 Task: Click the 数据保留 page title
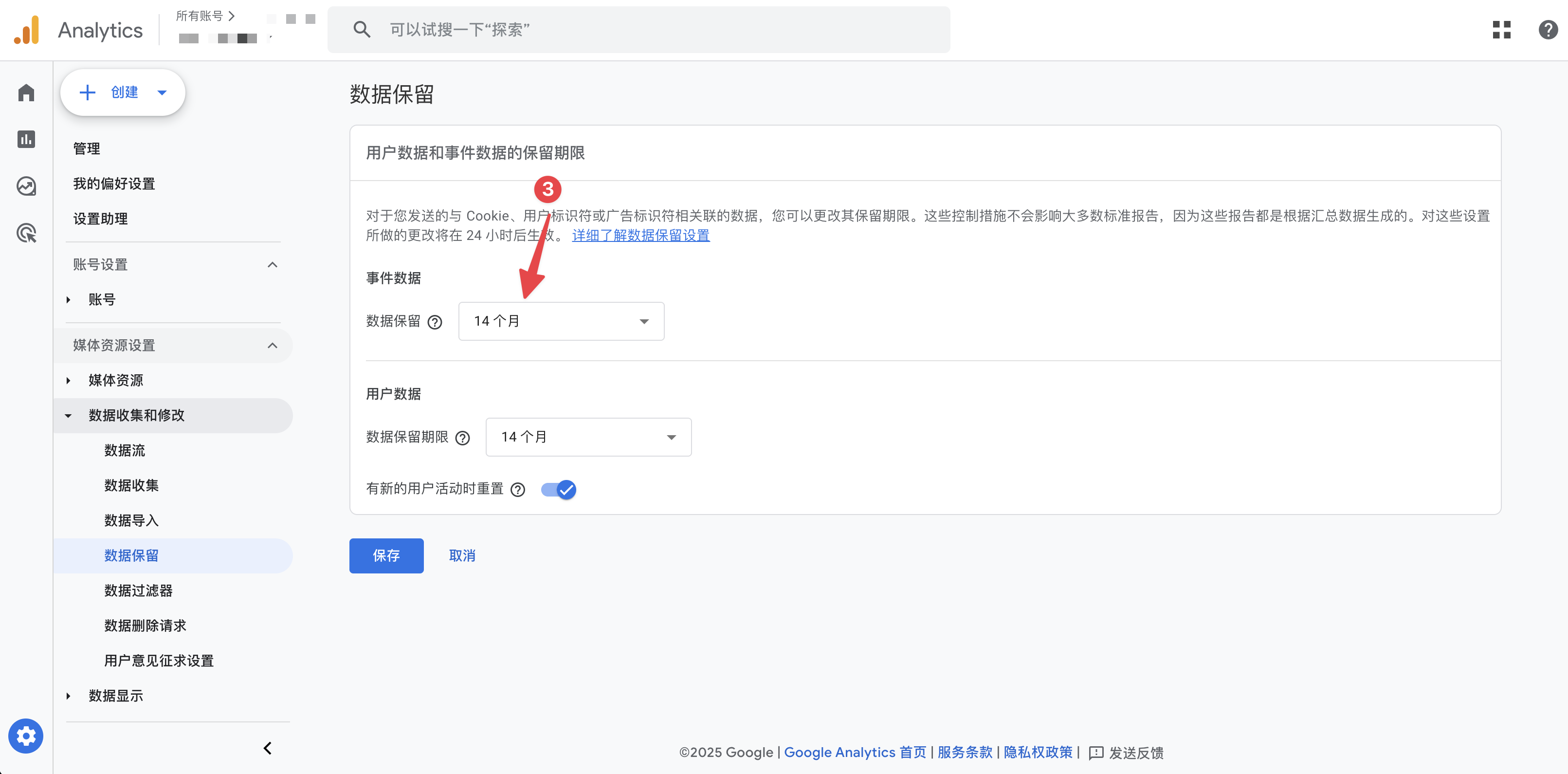pos(391,94)
